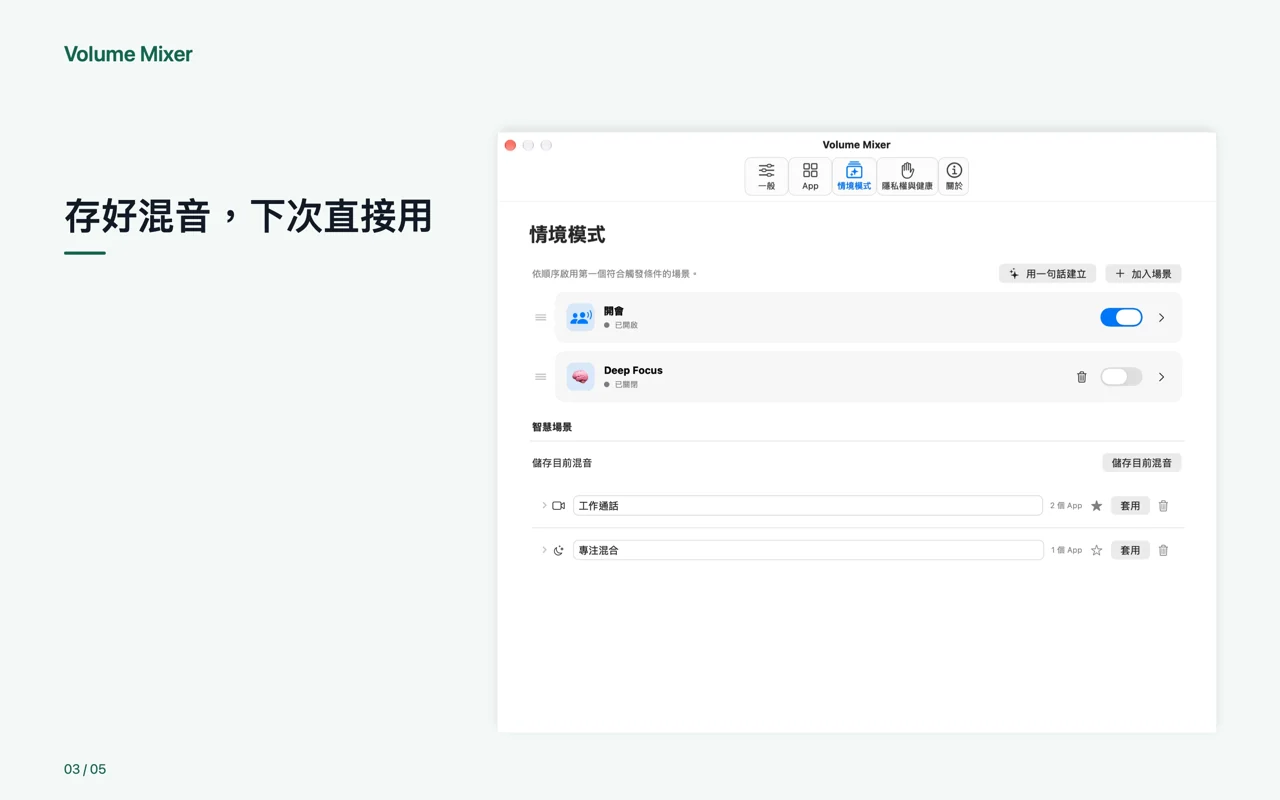Edit the 工作通話 name field

coord(808,506)
